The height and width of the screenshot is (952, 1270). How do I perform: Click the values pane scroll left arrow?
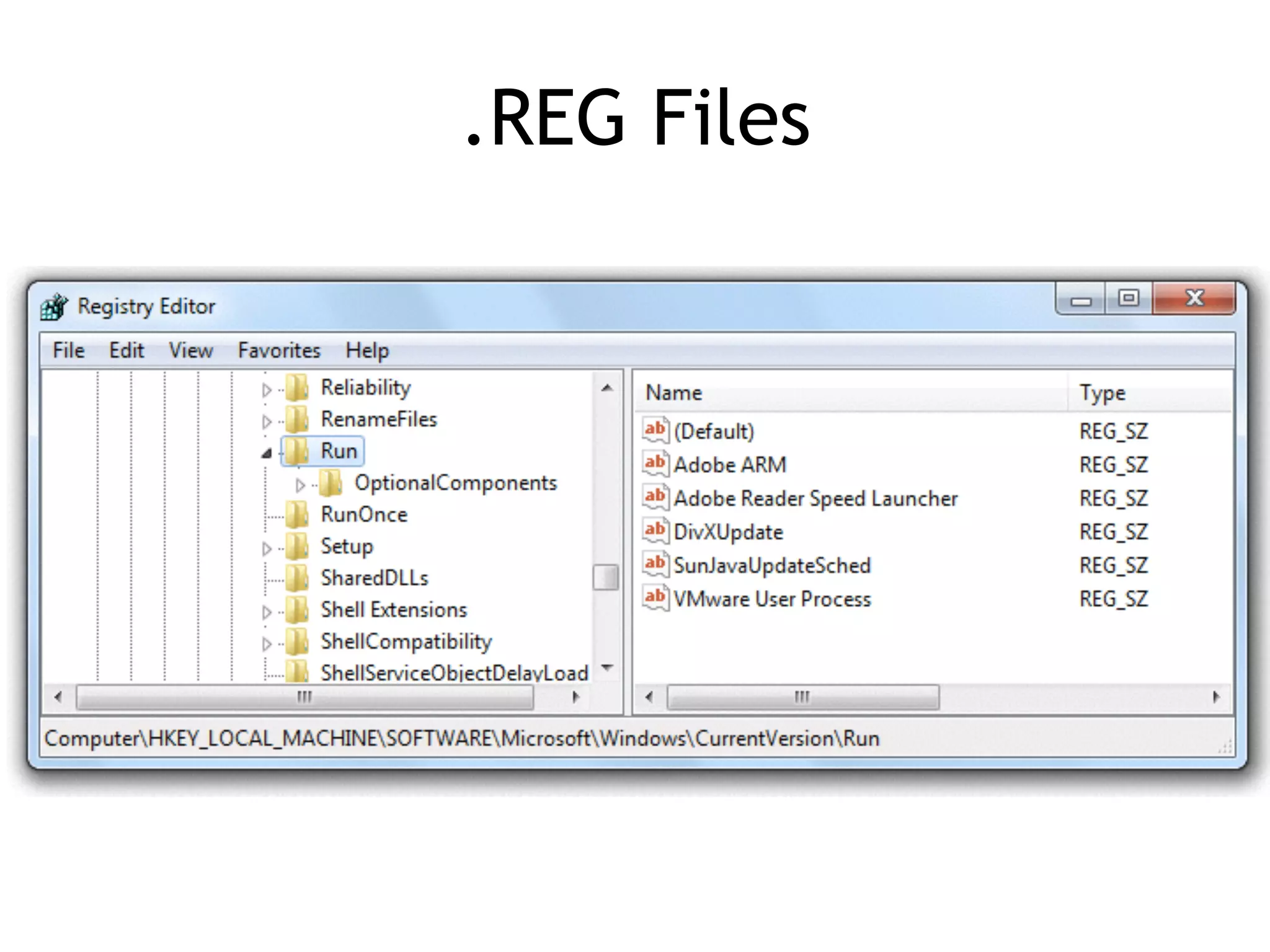(649, 697)
